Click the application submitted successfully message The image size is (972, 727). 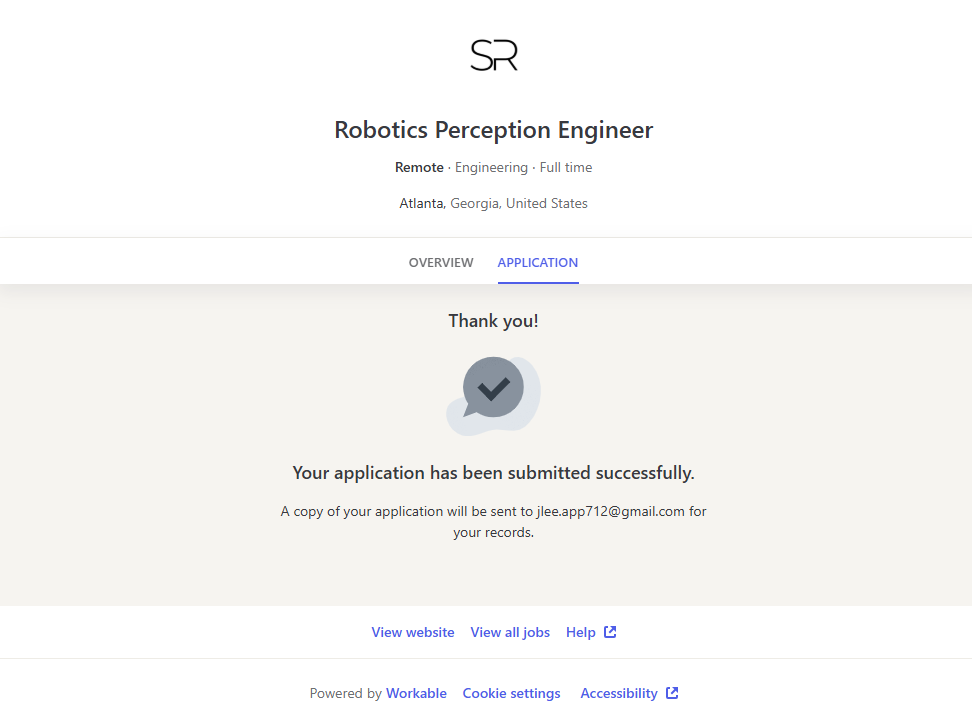point(493,473)
